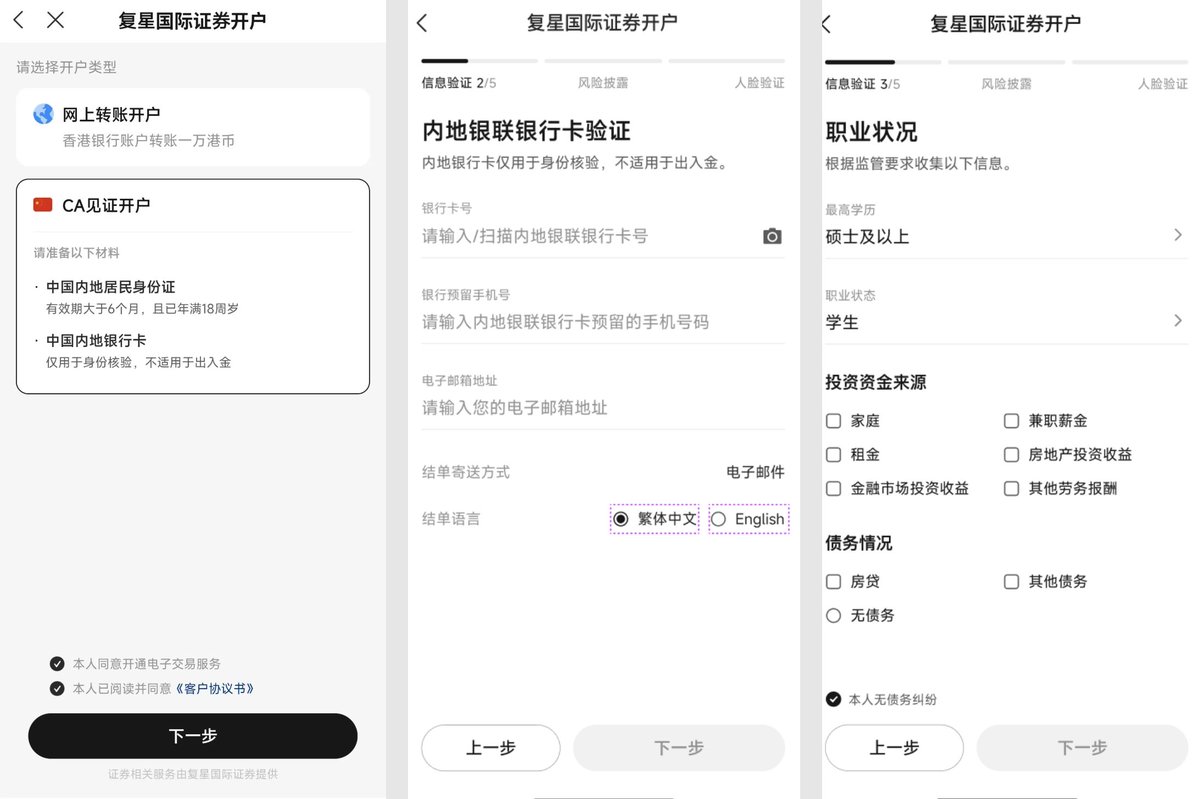The width and height of the screenshot is (1200, 799).
Task: Toggle 本人无债务纠纷 confirmation checkmark
Action: 833,699
